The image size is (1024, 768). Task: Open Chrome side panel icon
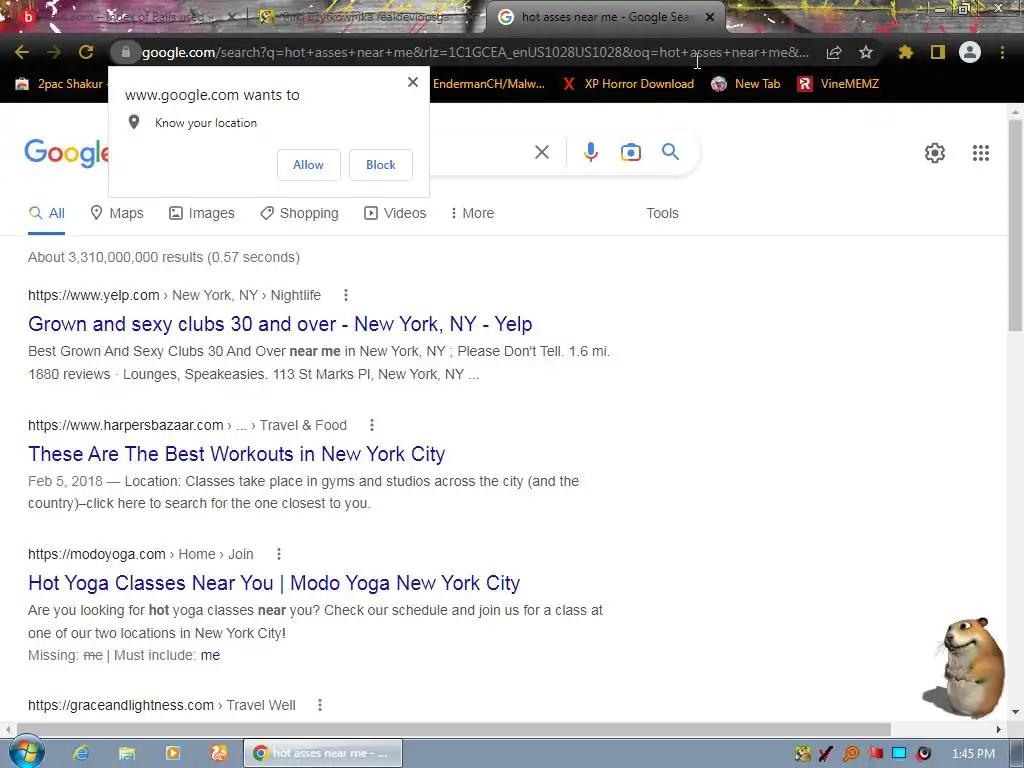click(x=938, y=52)
